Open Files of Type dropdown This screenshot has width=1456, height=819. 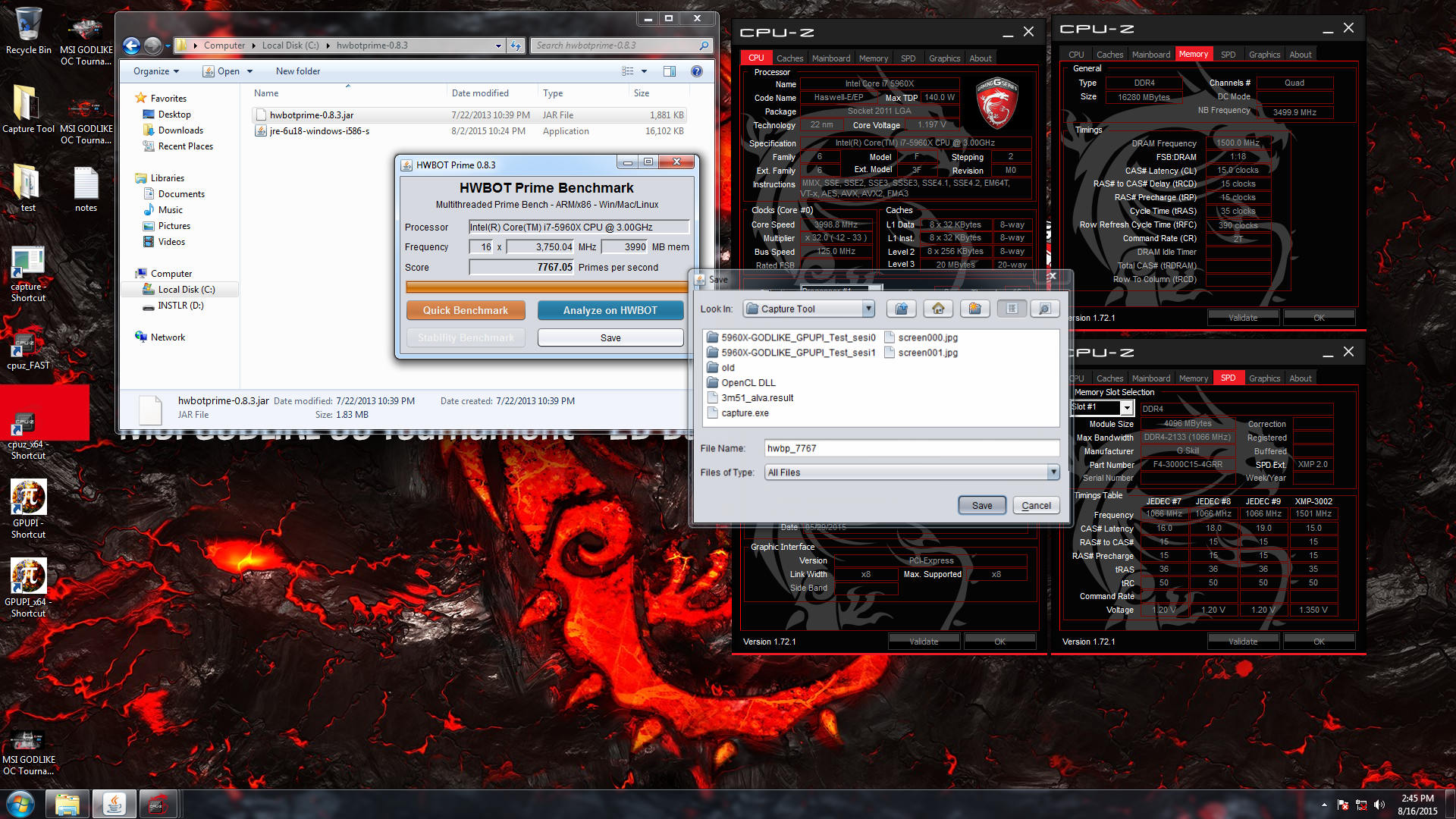point(1053,472)
